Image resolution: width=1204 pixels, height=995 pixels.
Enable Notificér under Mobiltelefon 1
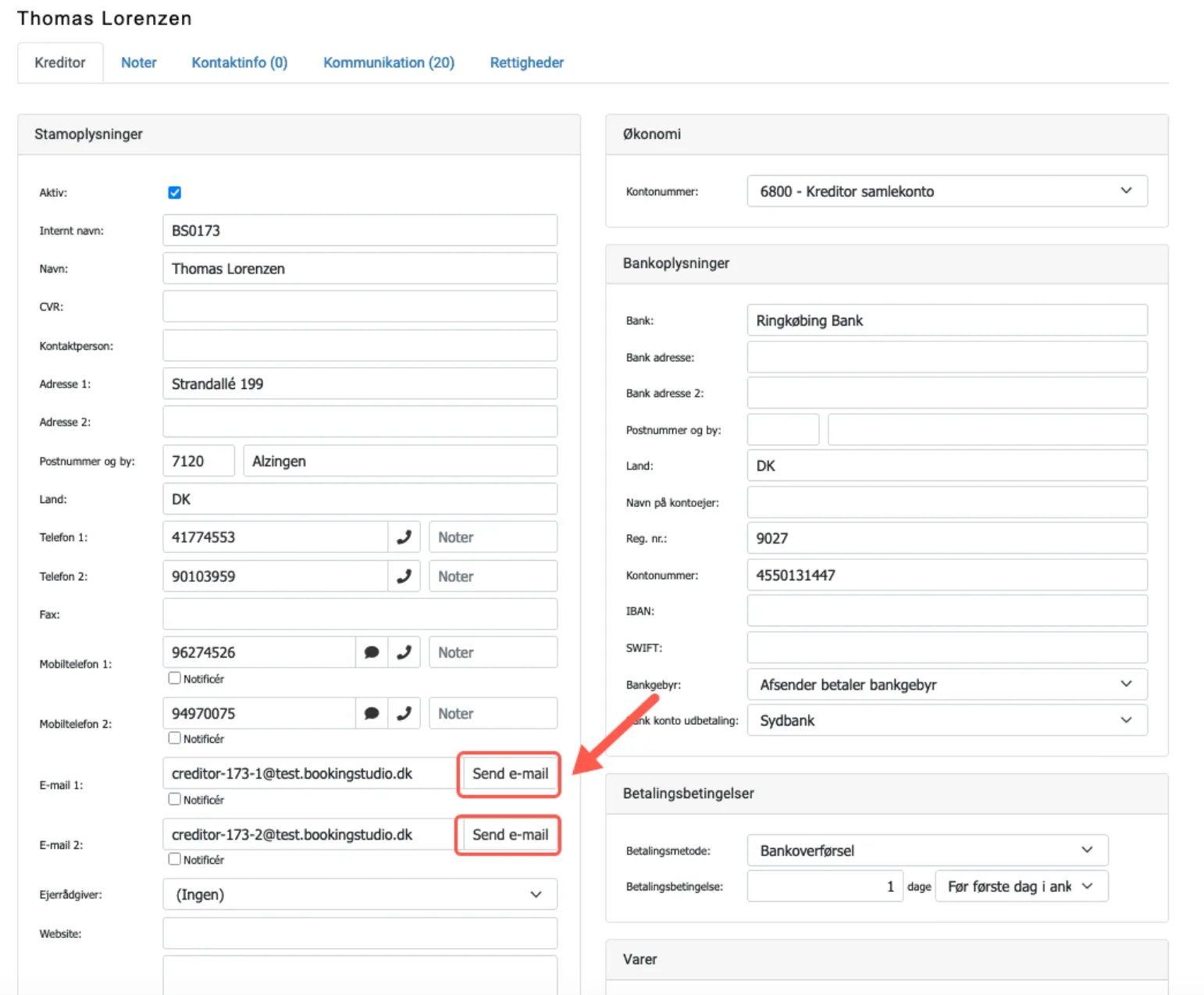point(175,678)
